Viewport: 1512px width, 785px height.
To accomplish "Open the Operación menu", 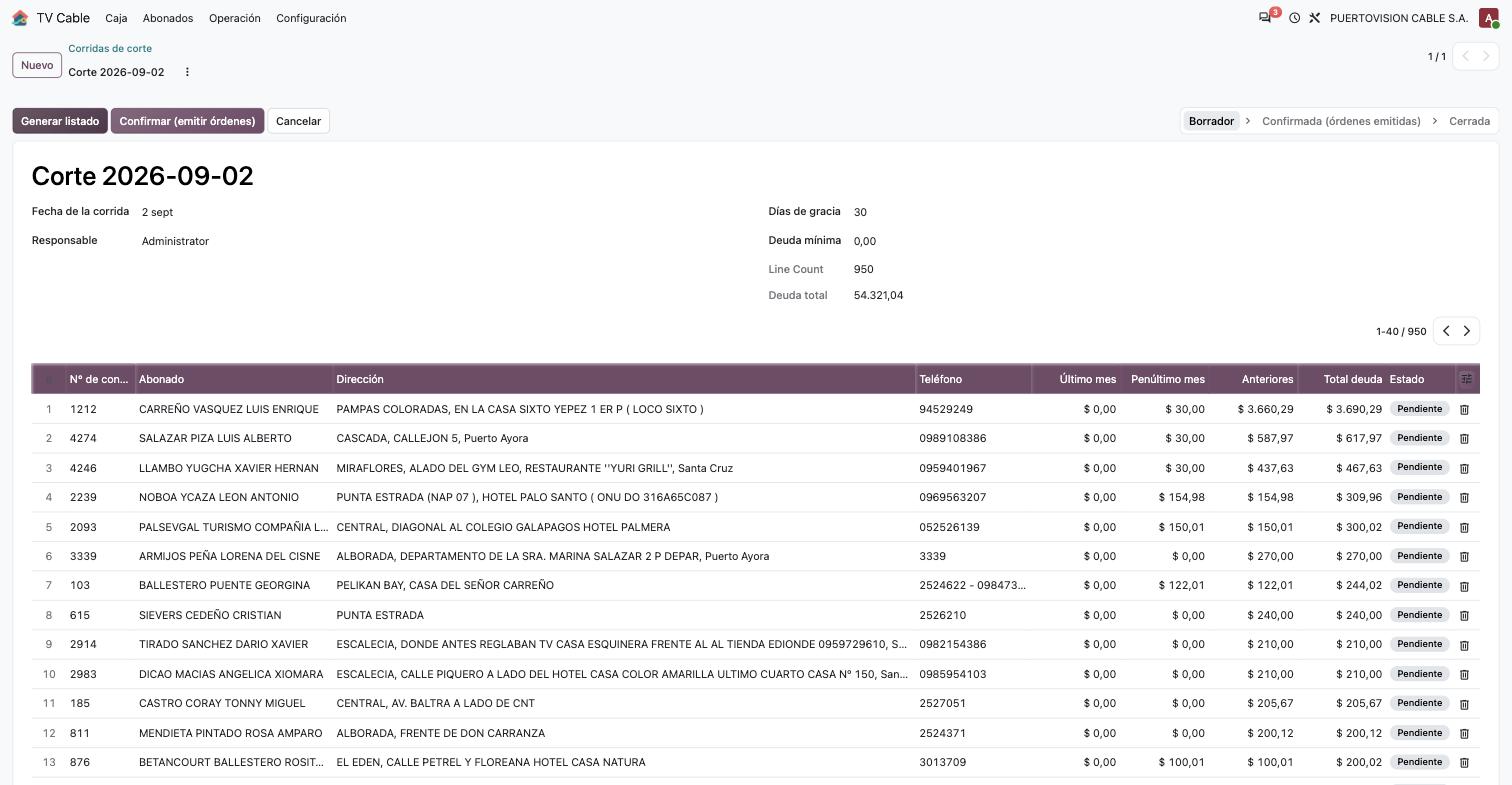I will (235, 18).
